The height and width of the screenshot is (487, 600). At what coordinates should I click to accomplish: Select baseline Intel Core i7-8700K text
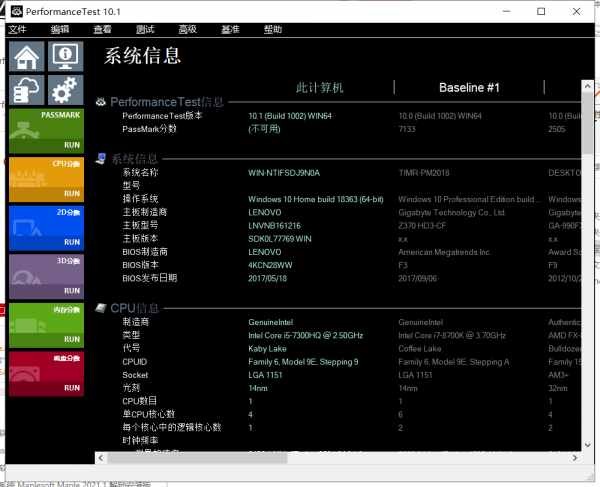[x=452, y=336]
